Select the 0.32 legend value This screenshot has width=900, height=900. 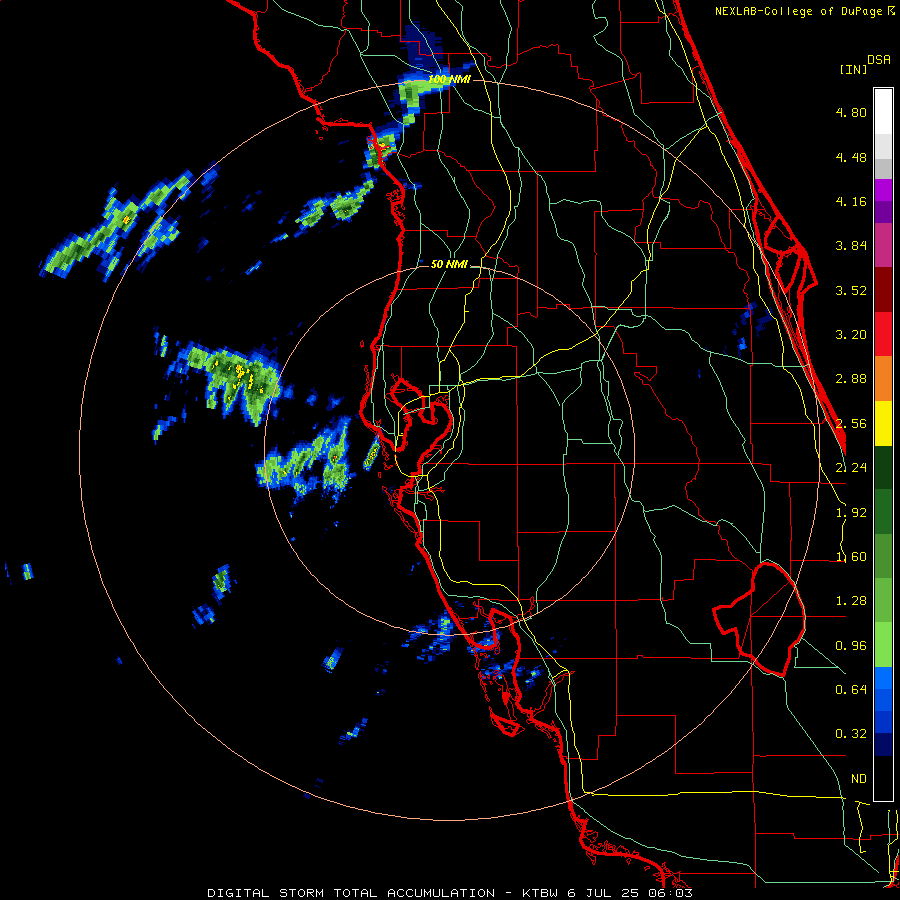[851, 734]
